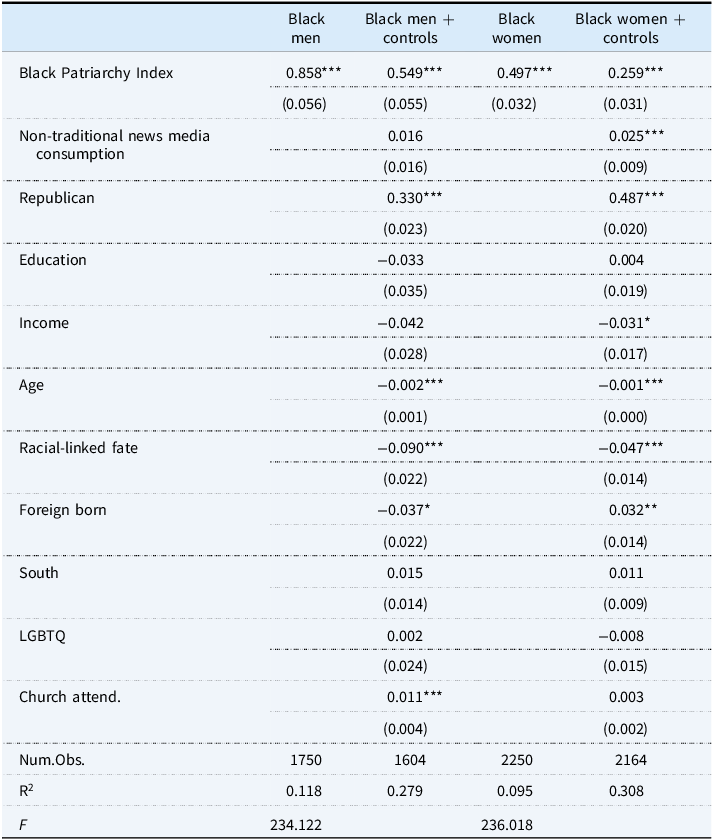Click the Black women column header

point(516,28)
